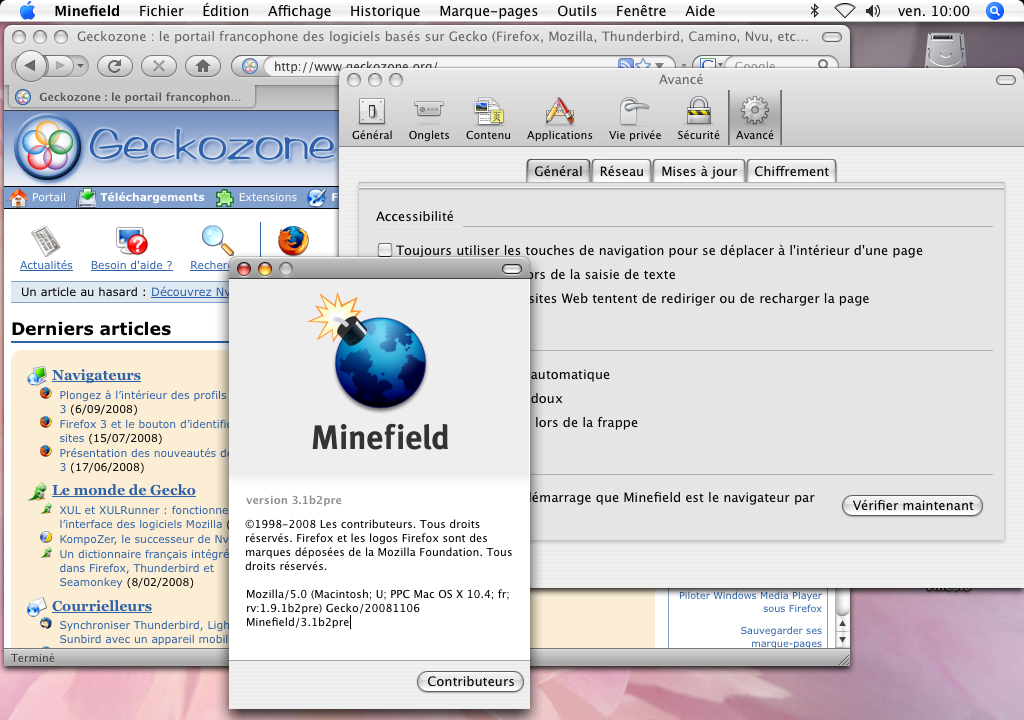The image size is (1024, 720).
Task: Click the Bluetooth status icon
Action: 814,10
